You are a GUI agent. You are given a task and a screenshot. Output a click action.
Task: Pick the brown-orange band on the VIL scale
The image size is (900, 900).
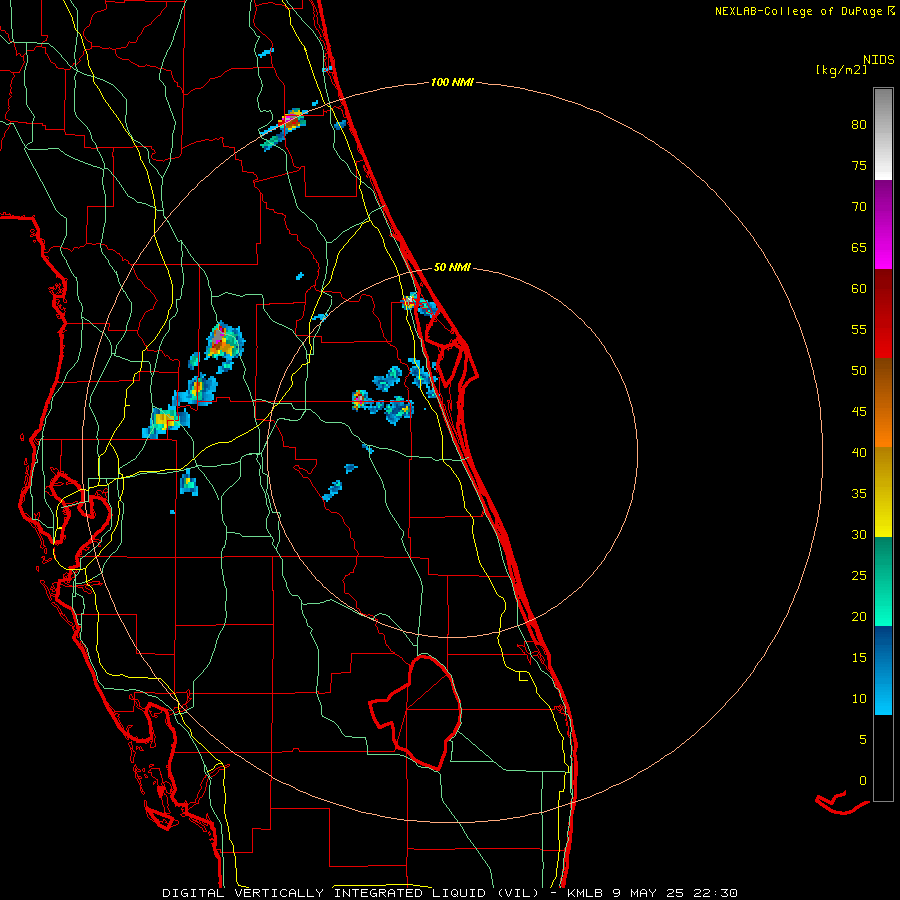(x=883, y=402)
